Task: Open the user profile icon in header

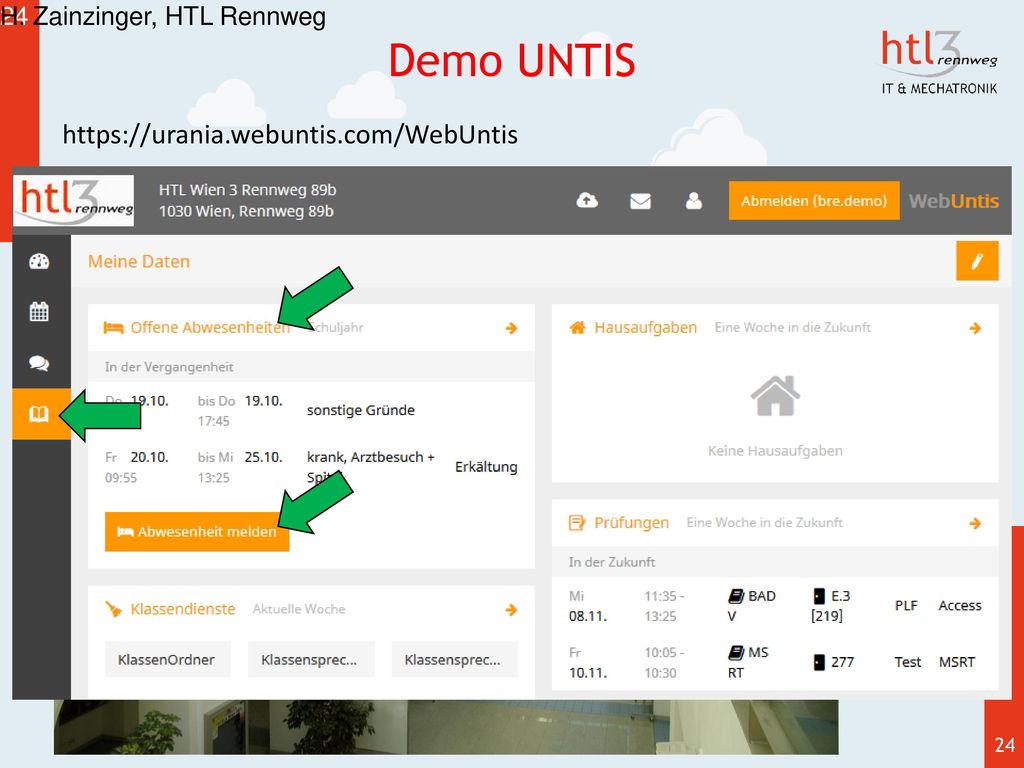Action: point(694,201)
